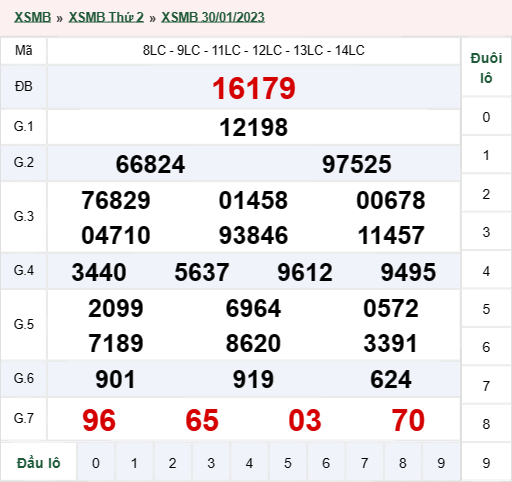Select digit 4 in Đầu lô row

pyautogui.click(x=249, y=463)
